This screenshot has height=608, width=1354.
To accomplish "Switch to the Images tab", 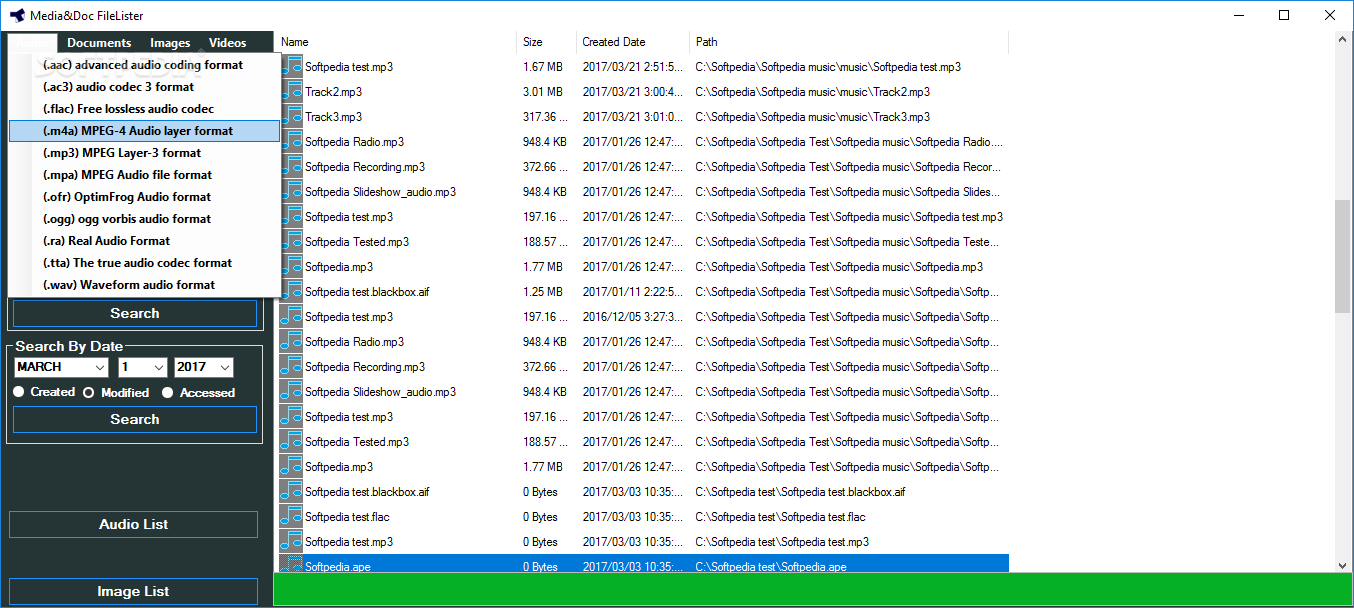I will point(170,43).
